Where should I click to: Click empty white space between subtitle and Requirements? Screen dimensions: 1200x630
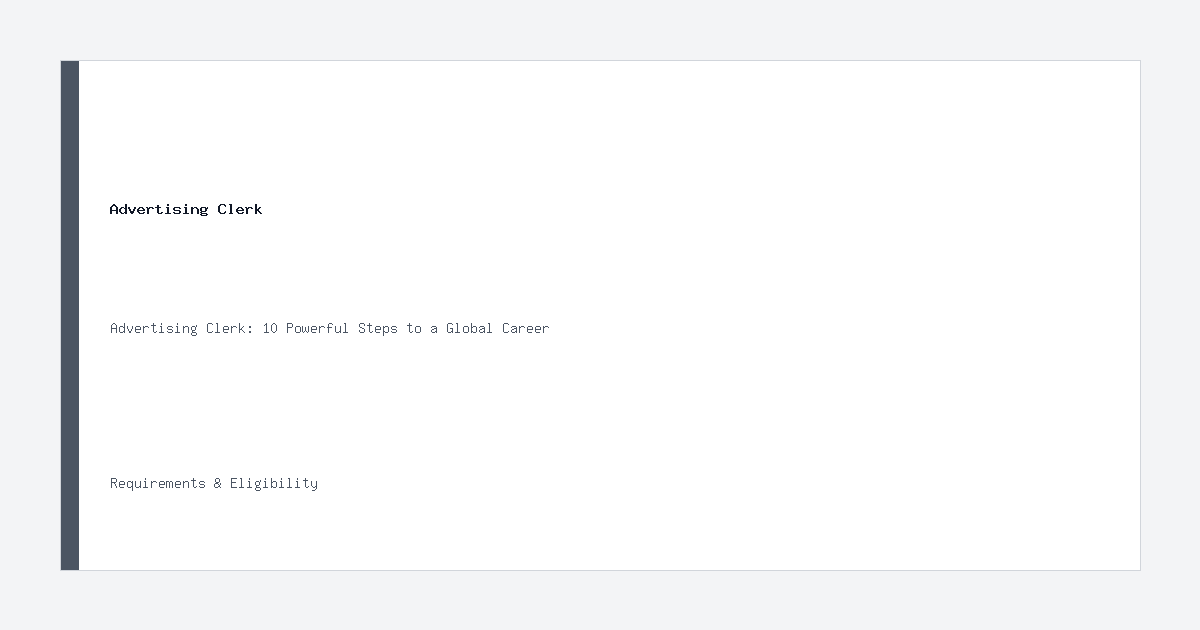[x=600, y=405]
